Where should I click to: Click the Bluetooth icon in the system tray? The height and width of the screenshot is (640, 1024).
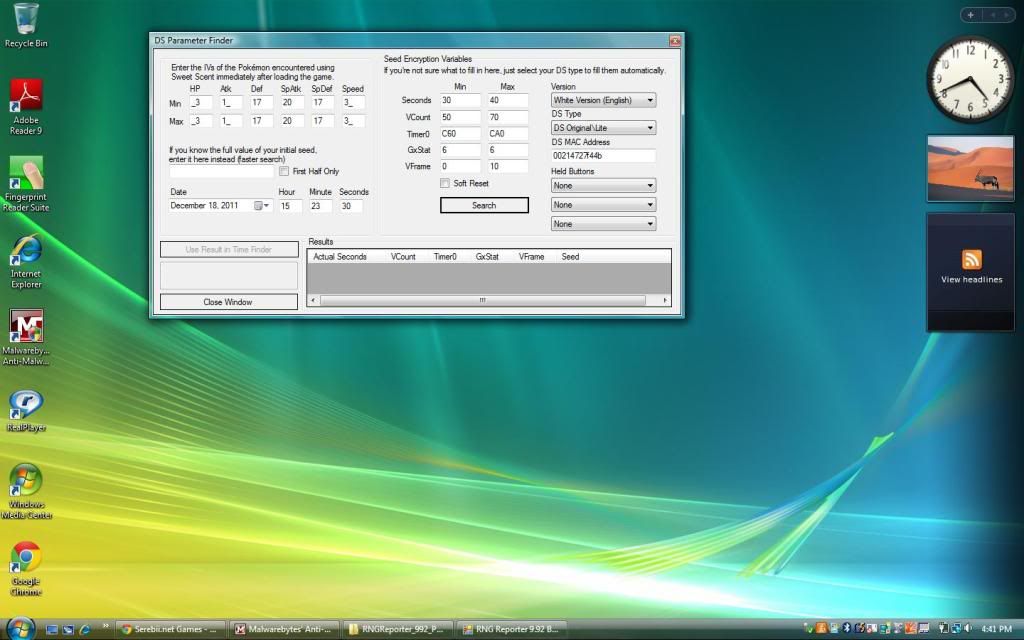point(846,629)
